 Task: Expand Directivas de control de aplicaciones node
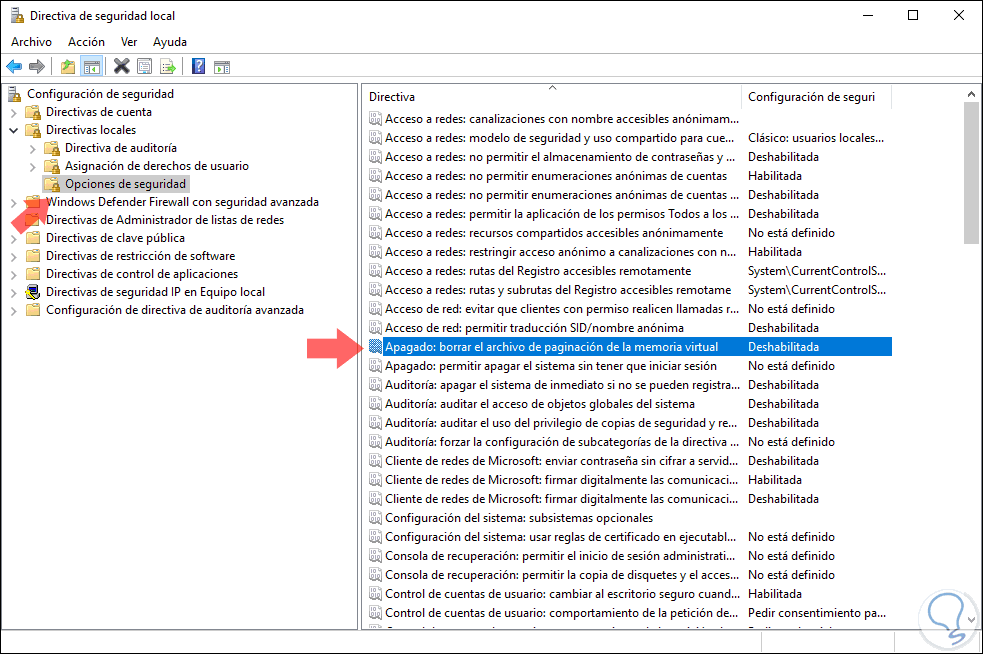(14, 275)
